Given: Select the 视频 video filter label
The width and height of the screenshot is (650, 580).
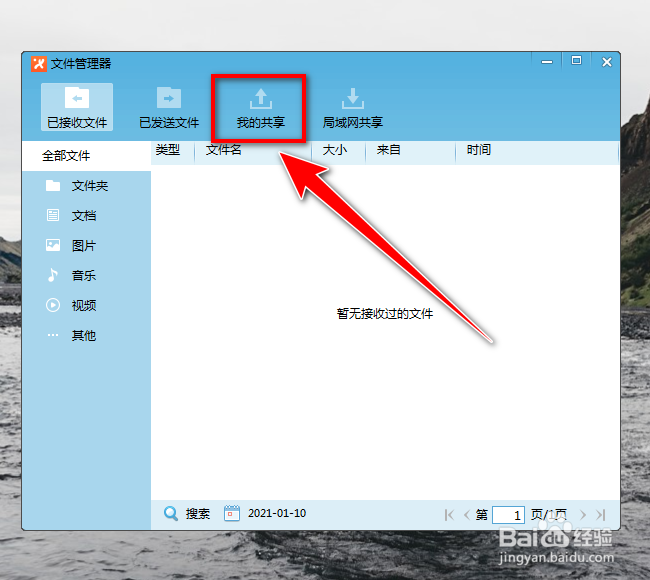Looking at the screenshot, I should coord(84,306).
